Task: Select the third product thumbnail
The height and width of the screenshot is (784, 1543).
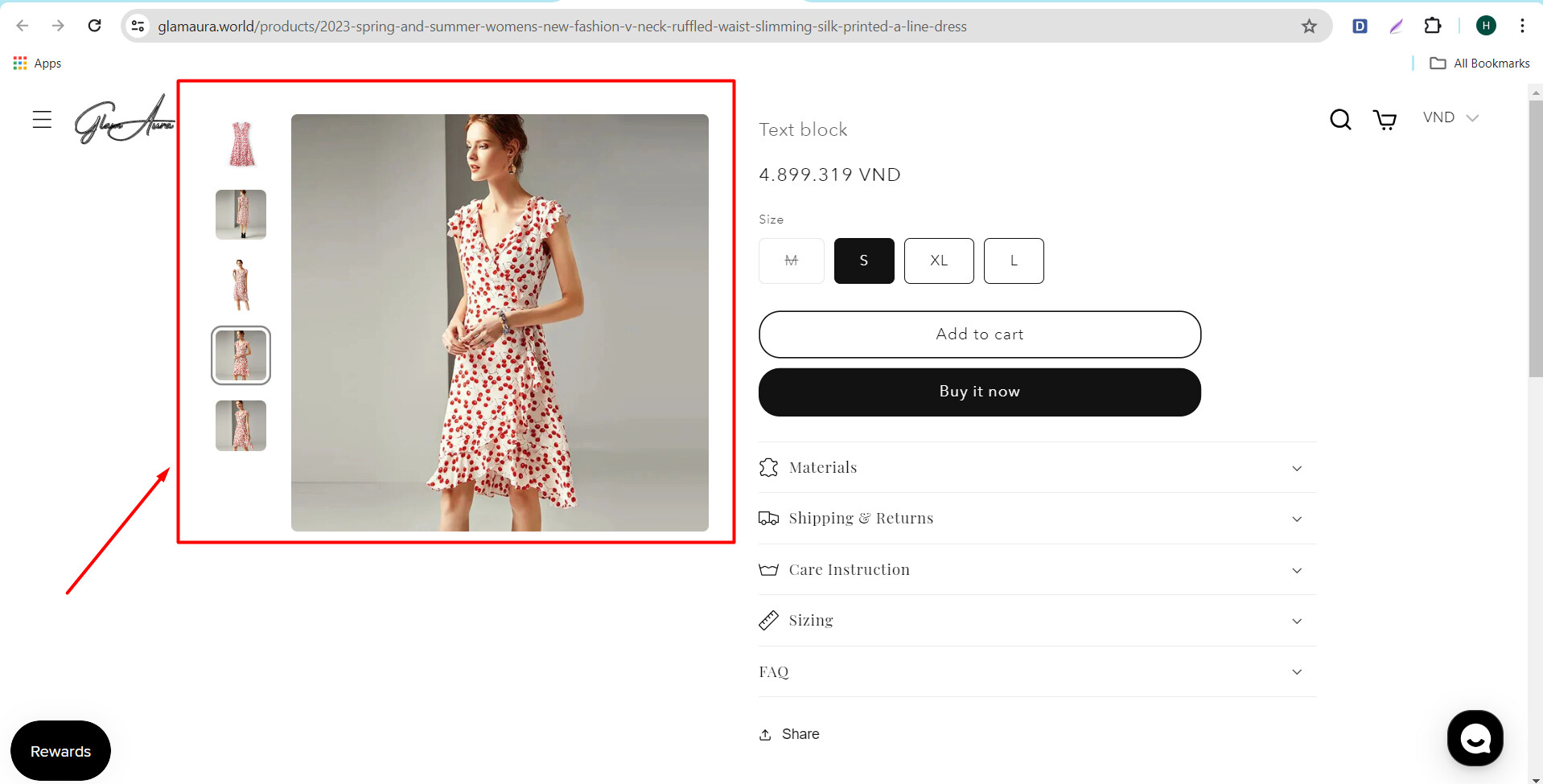Action: pos(241,285)
